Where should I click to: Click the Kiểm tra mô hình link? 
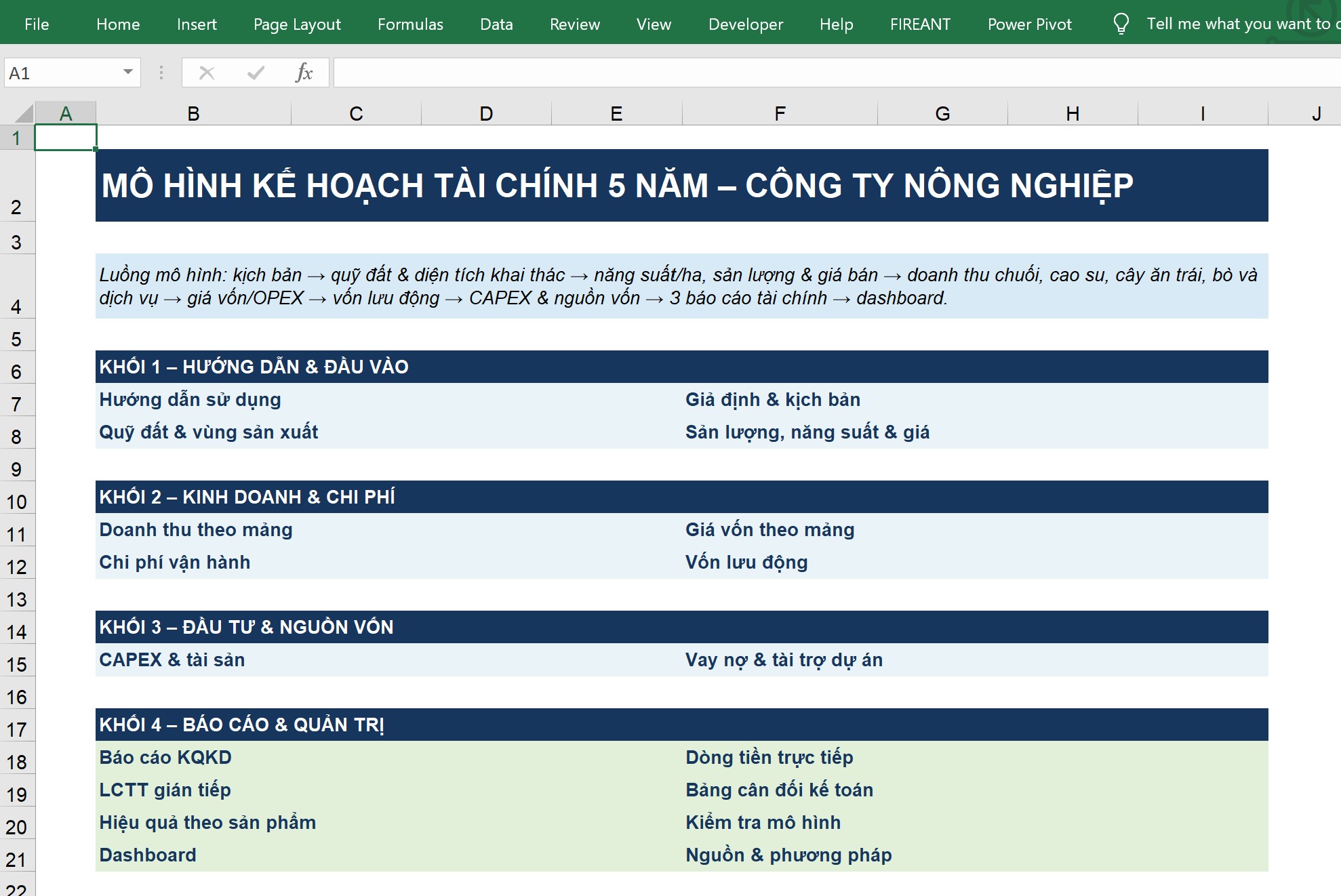tap(763, 822)
